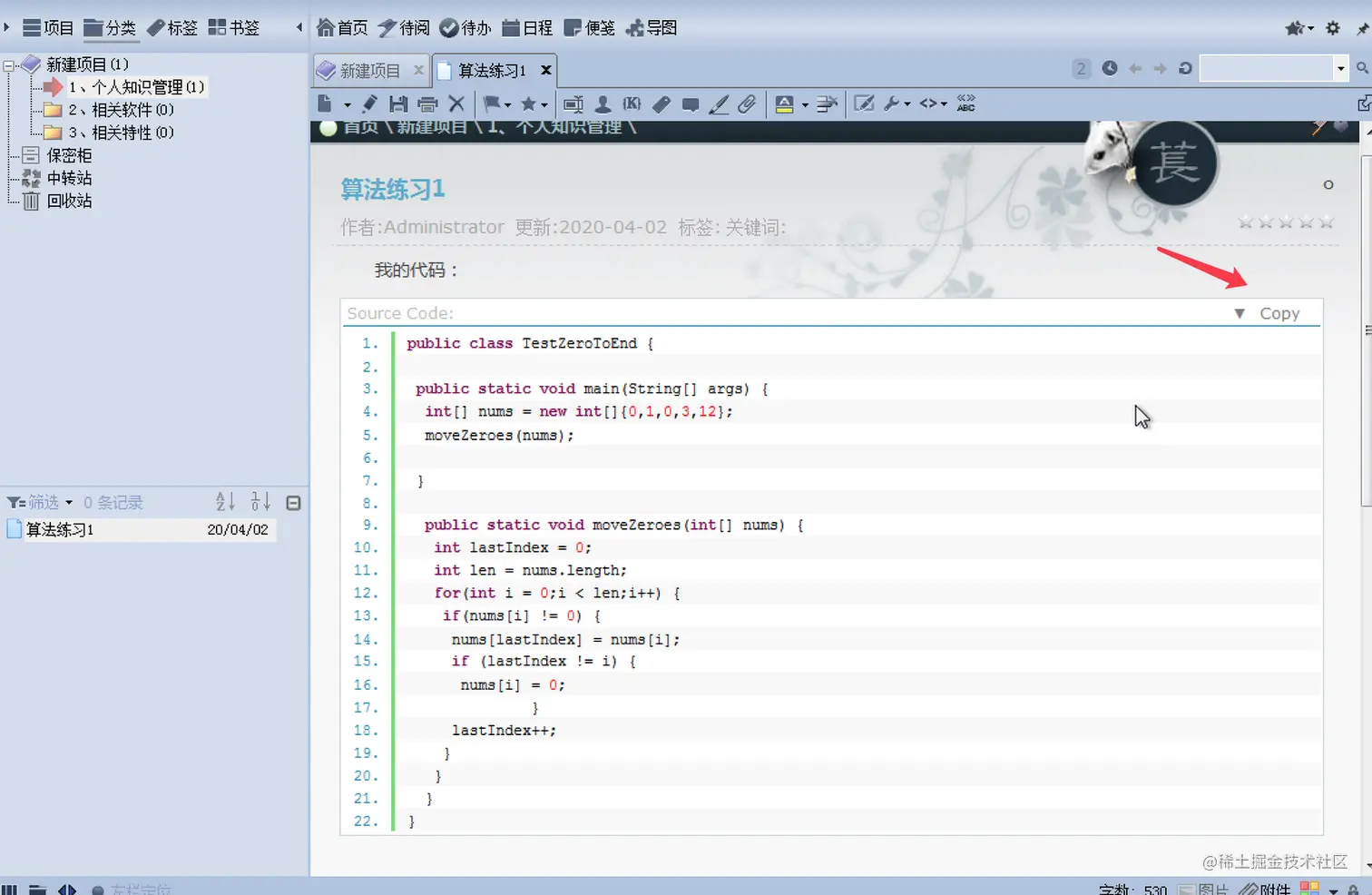Screen dimensions: 1372x895
Task: Open 保密柜 in the tree
Action: (x=69, y=155)
